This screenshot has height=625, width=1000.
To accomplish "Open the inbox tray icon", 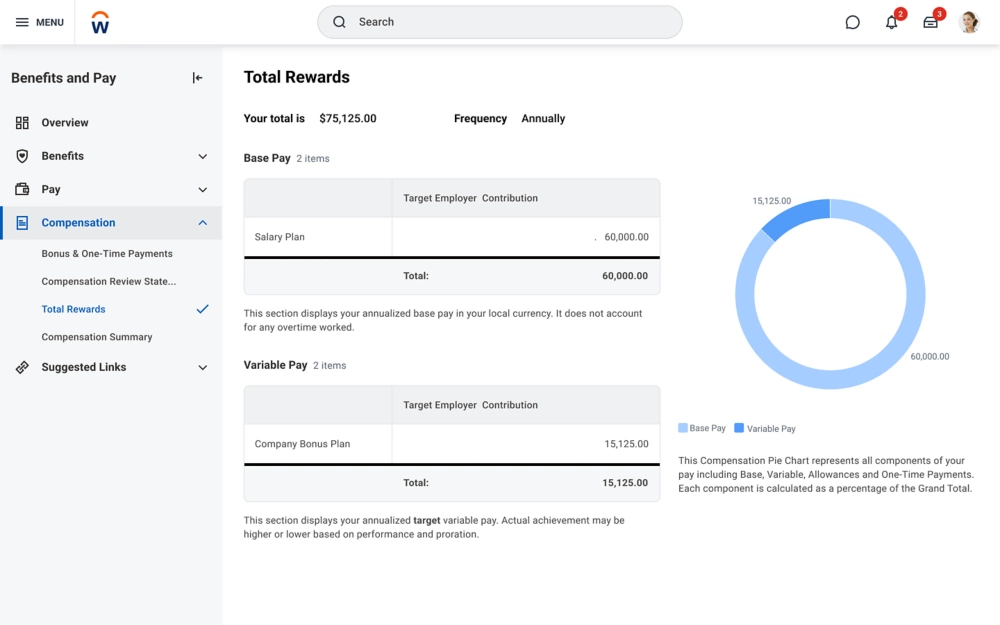I will pyautogui.click(x=930, y=22).
